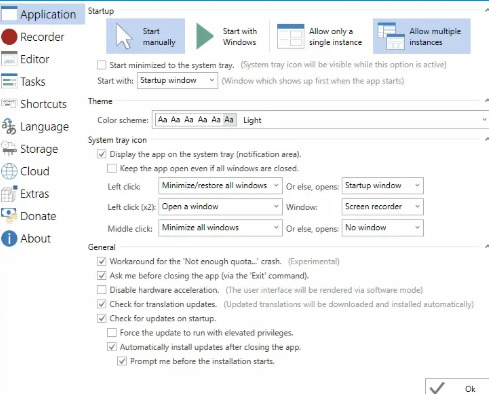Click the Ok checkmark icon
Image resolution: width=489 pixels, height=394 pixels.
tap(437, 388)
